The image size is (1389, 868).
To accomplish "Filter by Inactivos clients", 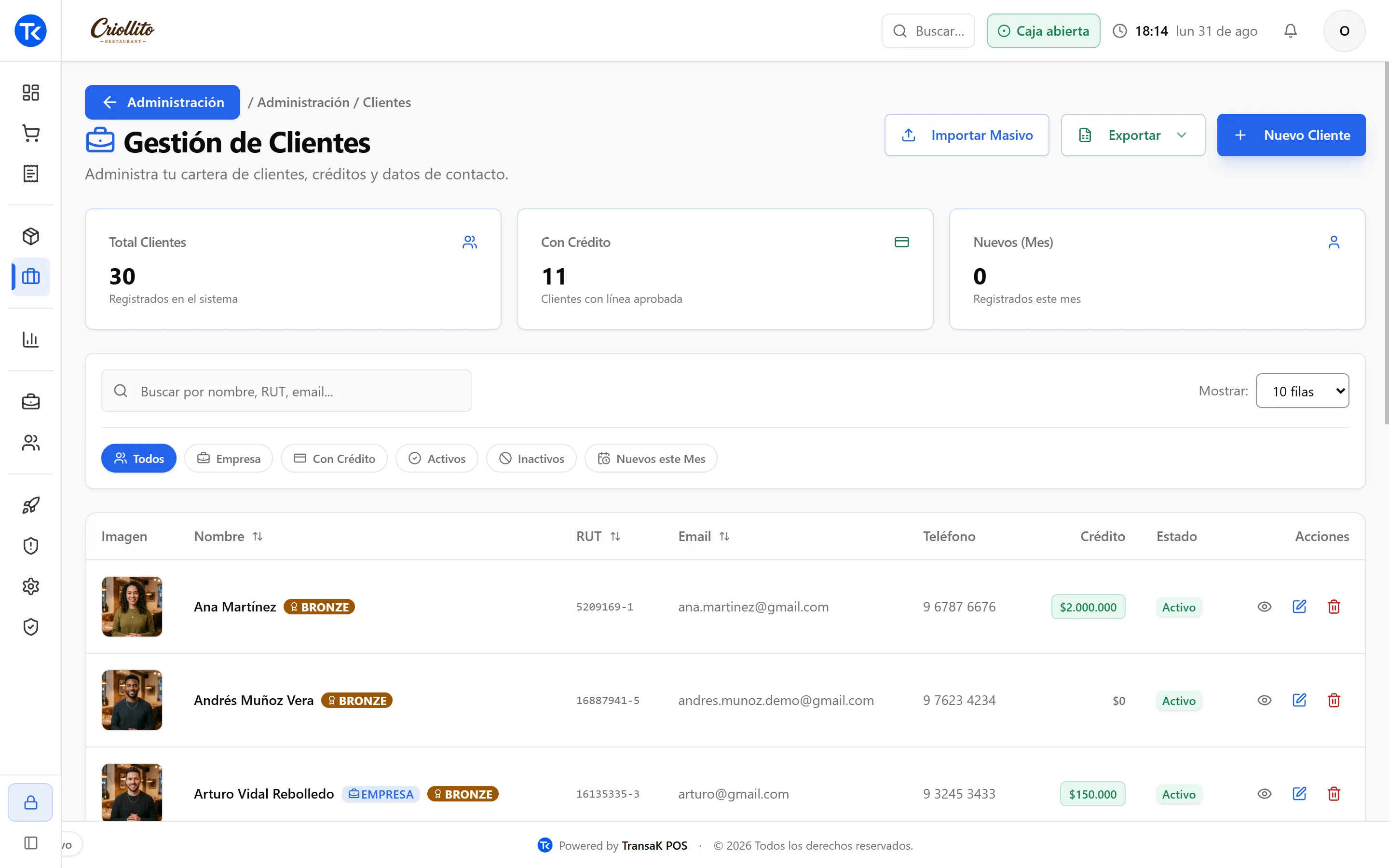I will [x=531, y=458].
